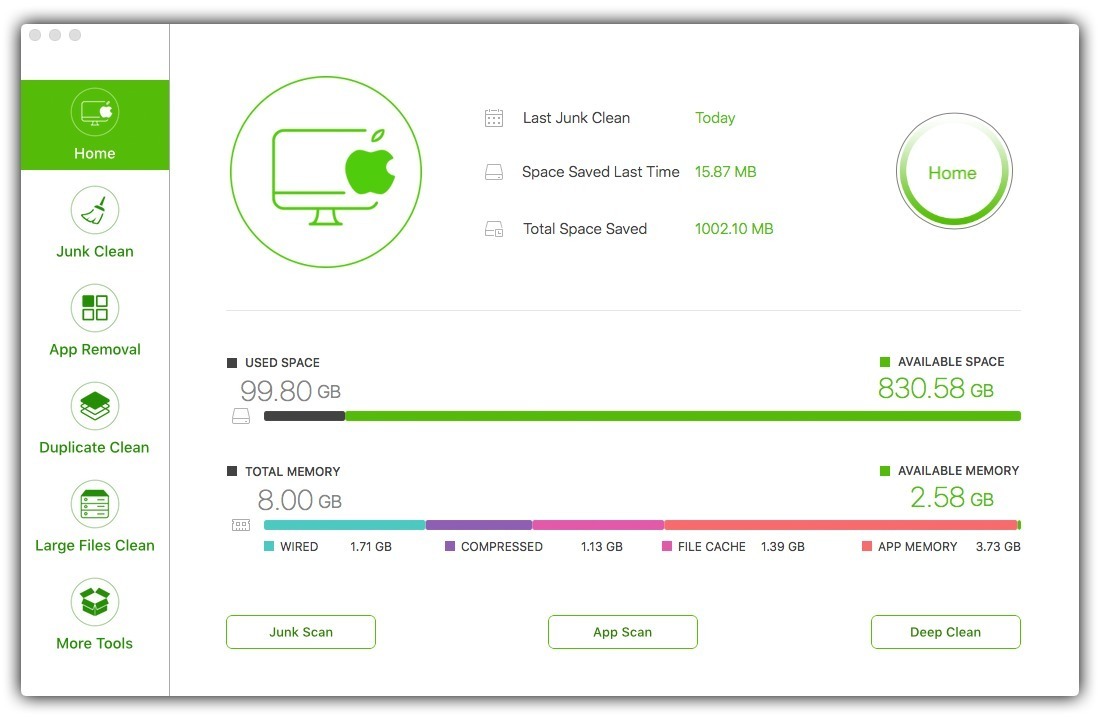Click the 'Today' last clean value
This screenshot has height=720, width=1100.
tap(715, 118)
